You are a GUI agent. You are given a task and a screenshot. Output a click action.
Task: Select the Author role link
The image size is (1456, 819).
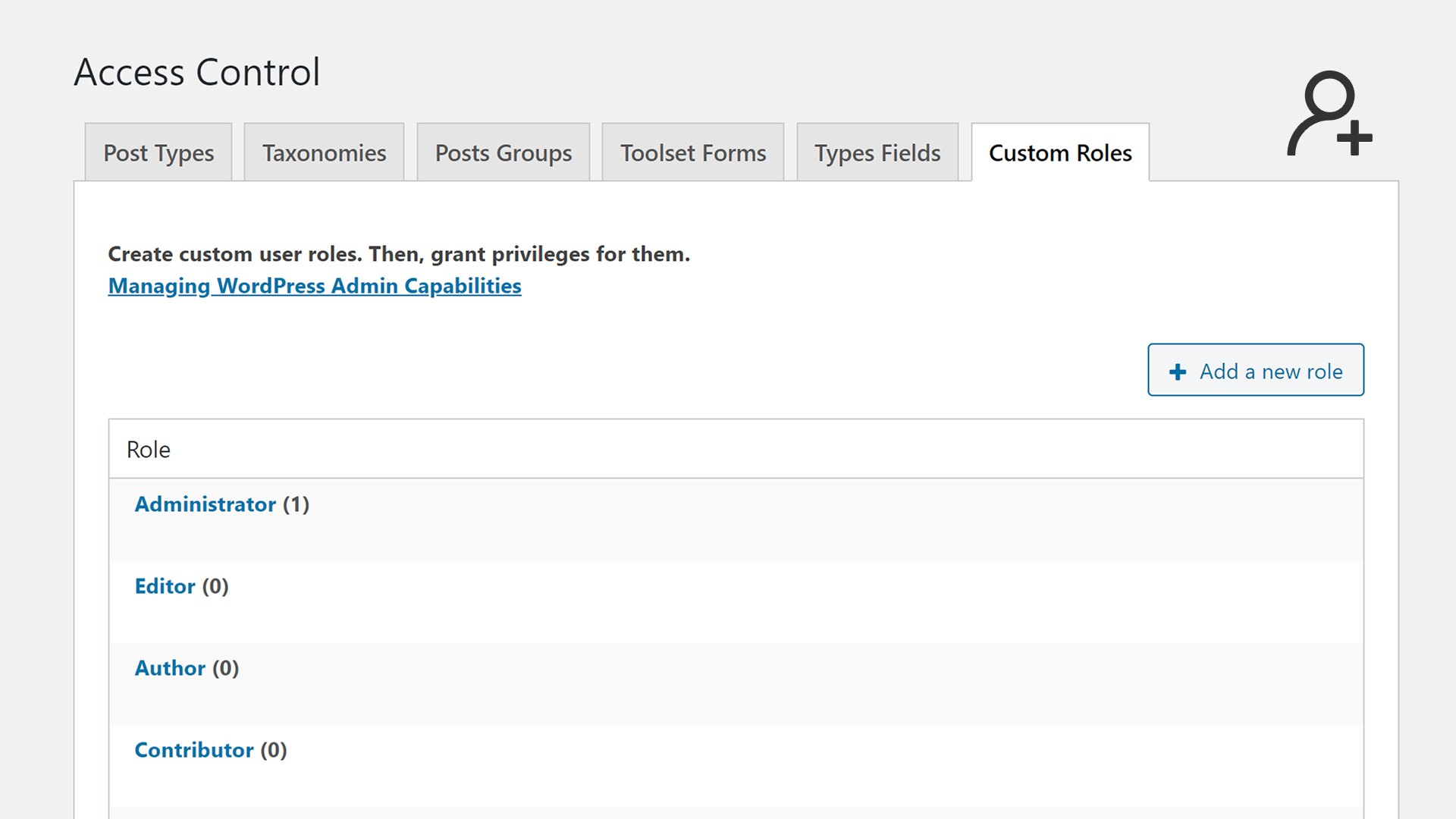[x=170, y=668]
